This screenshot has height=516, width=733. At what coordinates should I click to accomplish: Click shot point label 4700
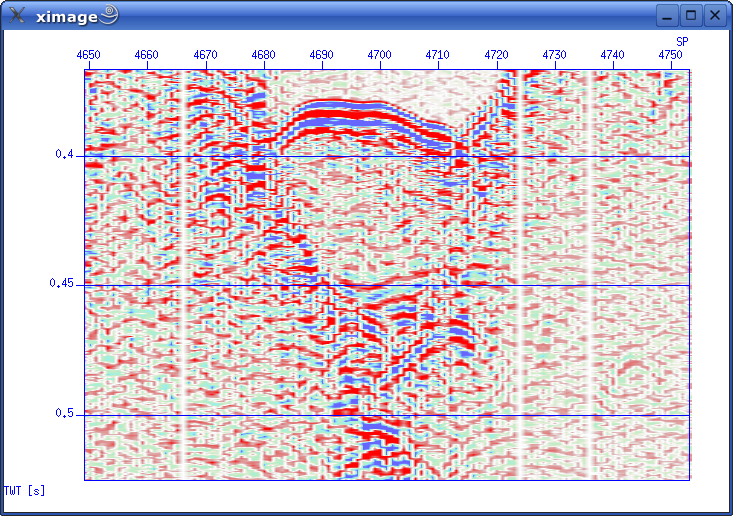pos(379,55)
